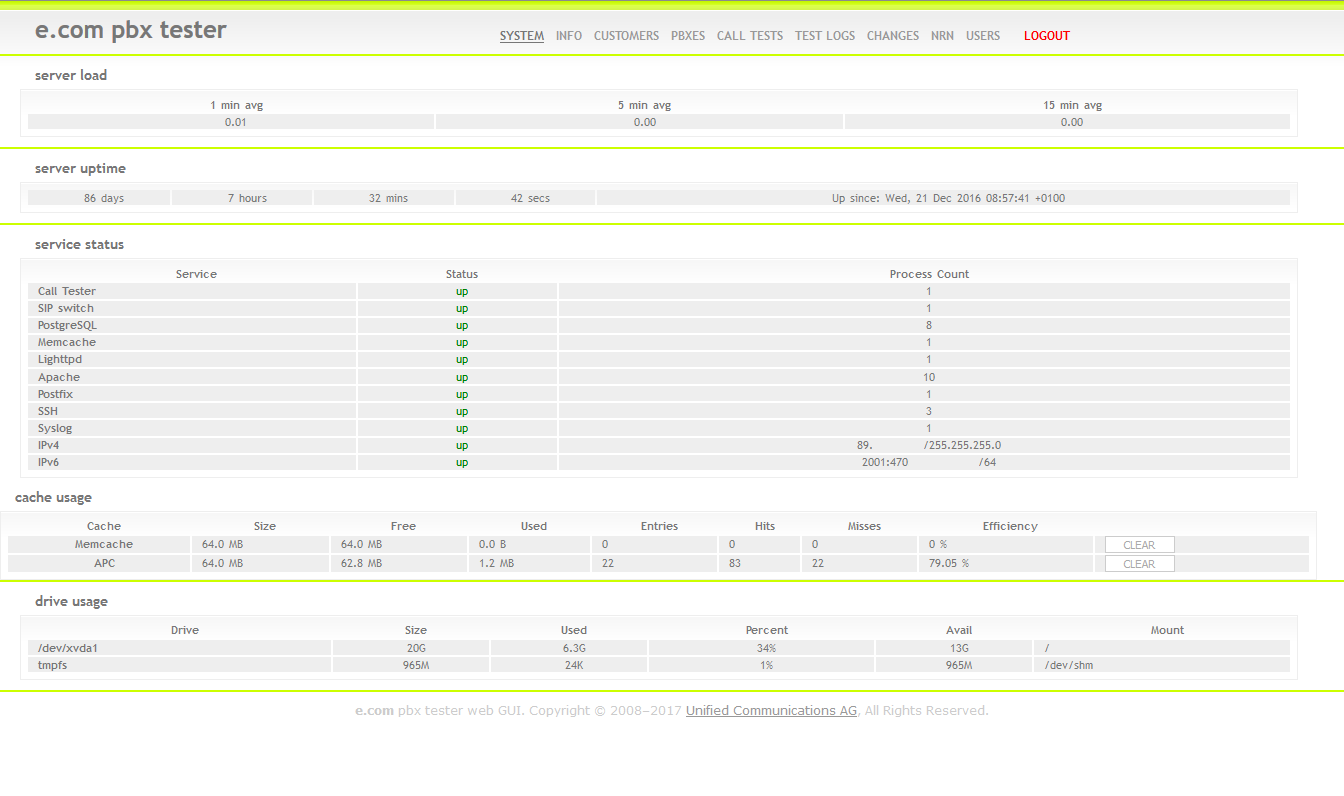Viewport: 1344px width, 796px height.
Task: Clear the Memcache cache
Action: click(x=1139, y=545)
